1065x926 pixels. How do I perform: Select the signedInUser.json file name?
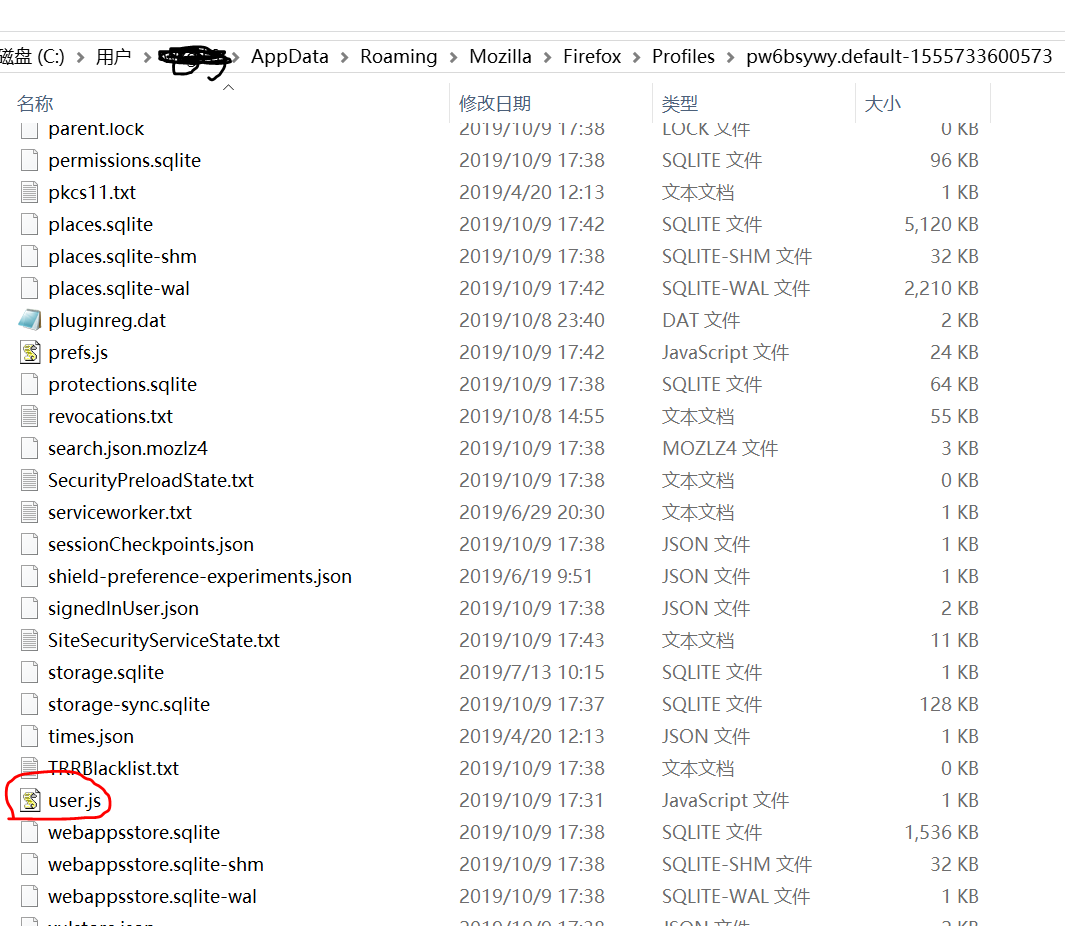click(x=124, y=609)
